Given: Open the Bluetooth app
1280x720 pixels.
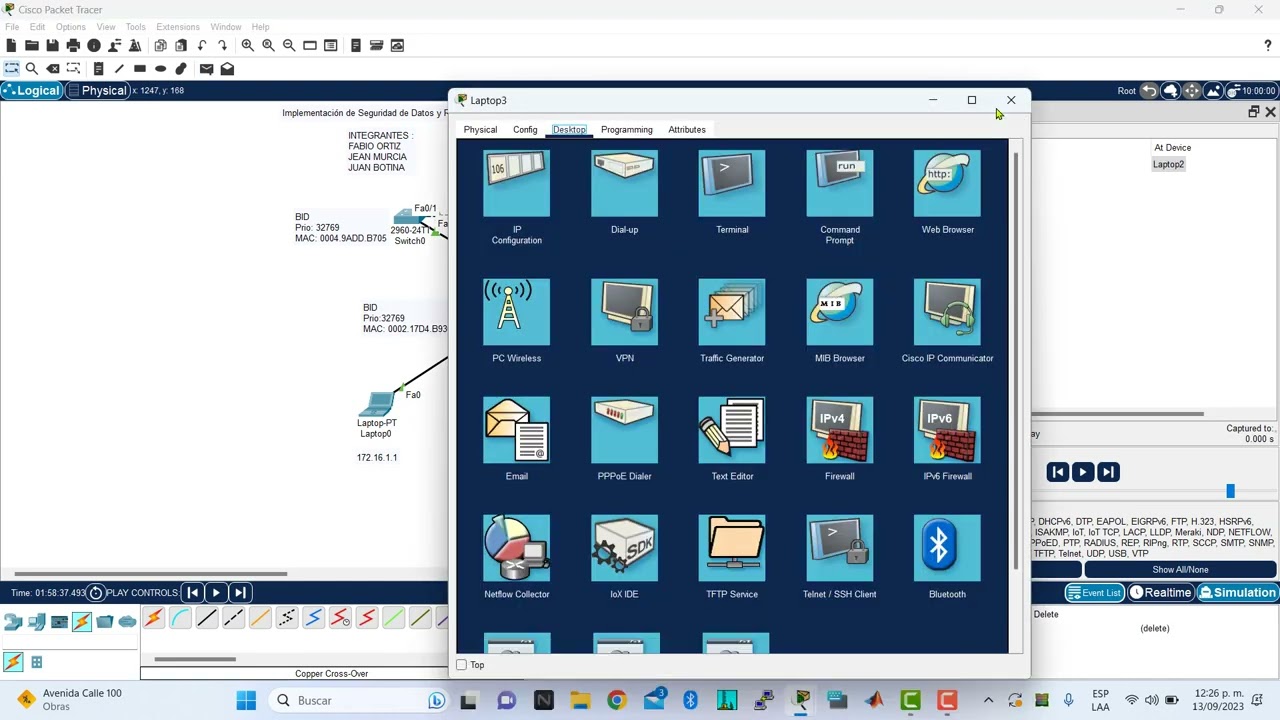Looking at the screenshot, I should pos(947,548).
